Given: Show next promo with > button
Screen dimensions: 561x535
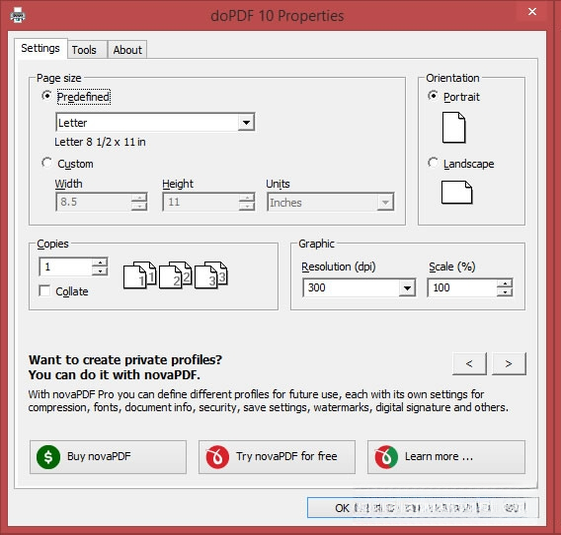Looking at the screenshot, I should tap(509, 364).
